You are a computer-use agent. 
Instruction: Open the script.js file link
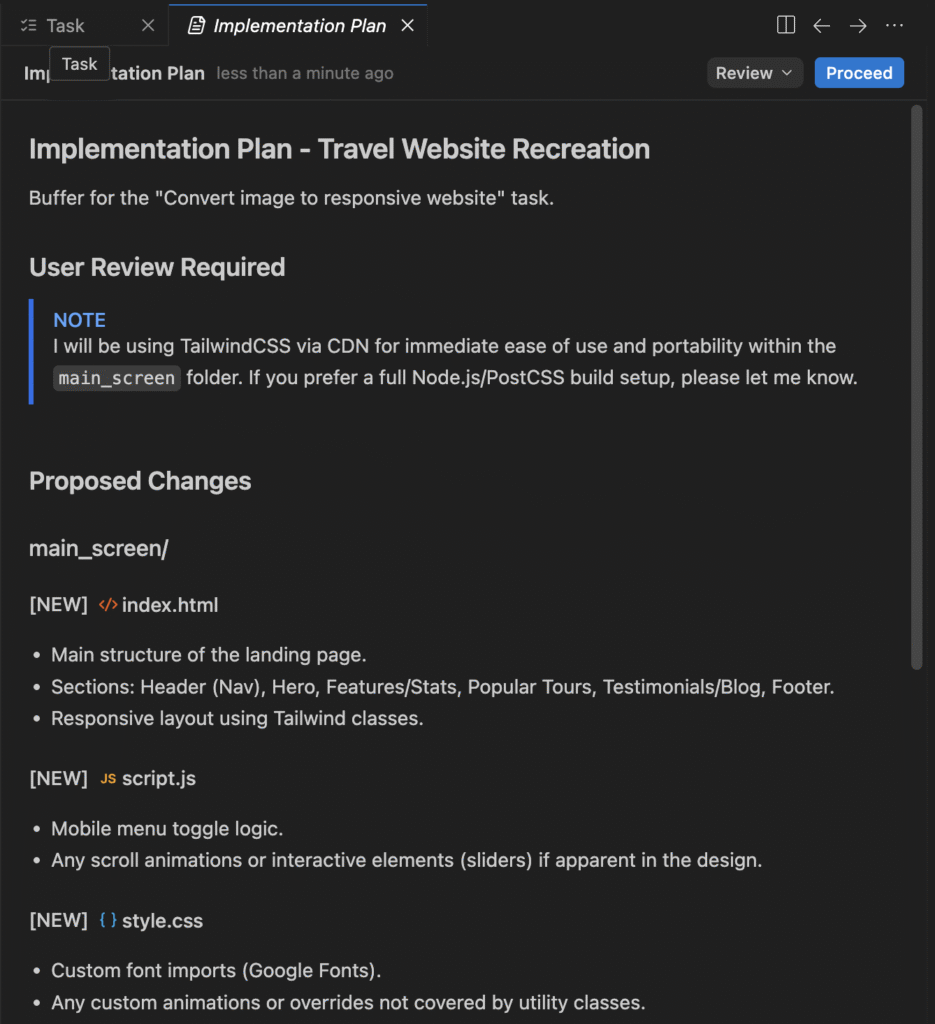pyautogui.click(x=159, y=779)
